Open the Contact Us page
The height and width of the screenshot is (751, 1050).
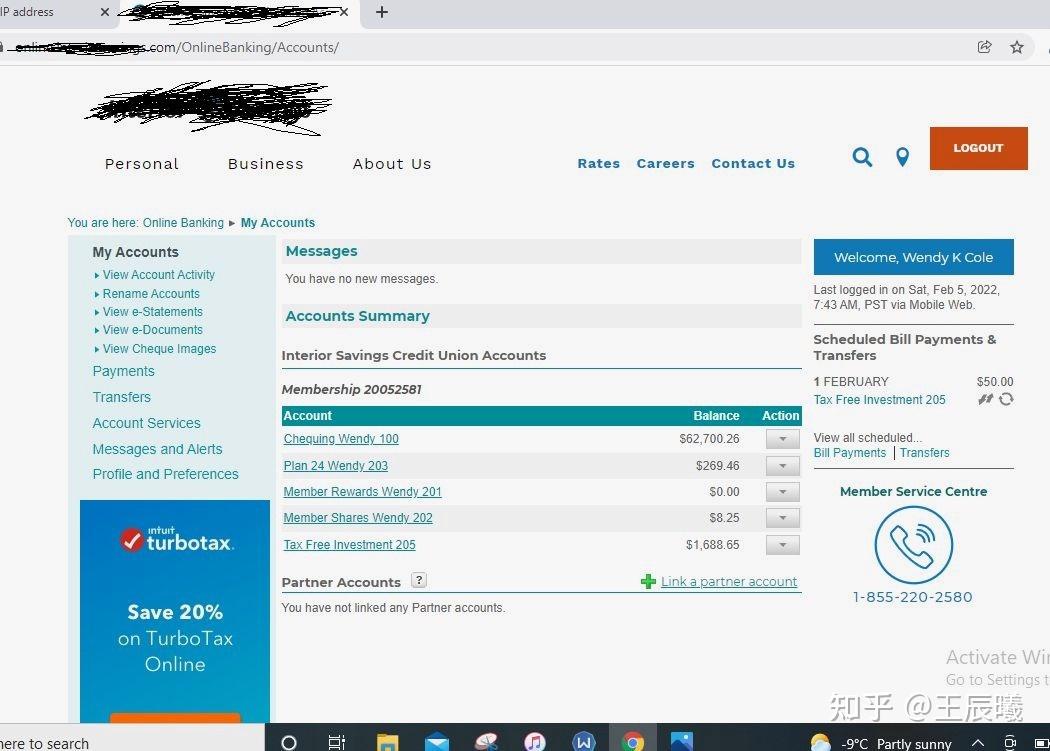click(753, 163)
